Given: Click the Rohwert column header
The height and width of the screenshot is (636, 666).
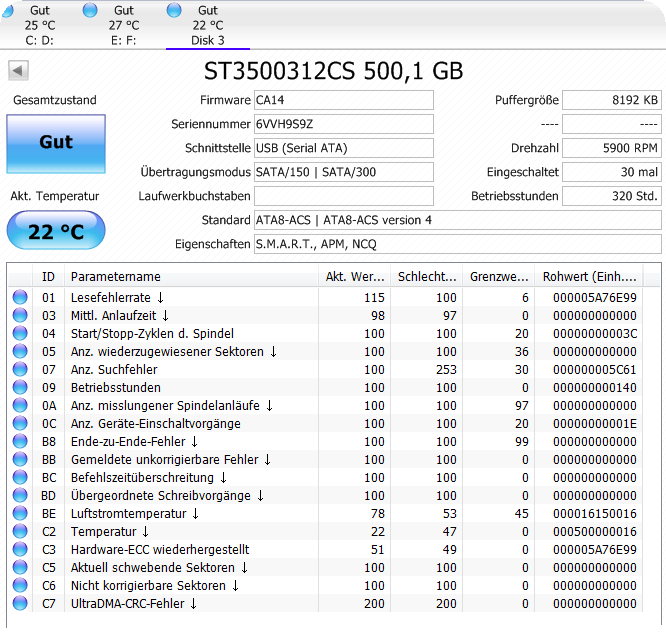Looking at the screenshot, I should [x=588, y=276].
